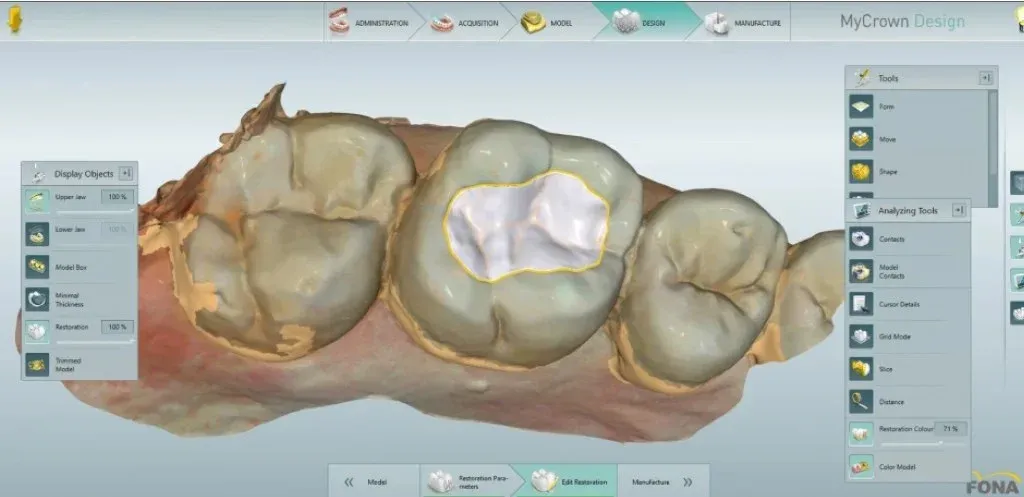
Task: Switch to the Acquisition phase tab
Action: click(x=465, y=23)
